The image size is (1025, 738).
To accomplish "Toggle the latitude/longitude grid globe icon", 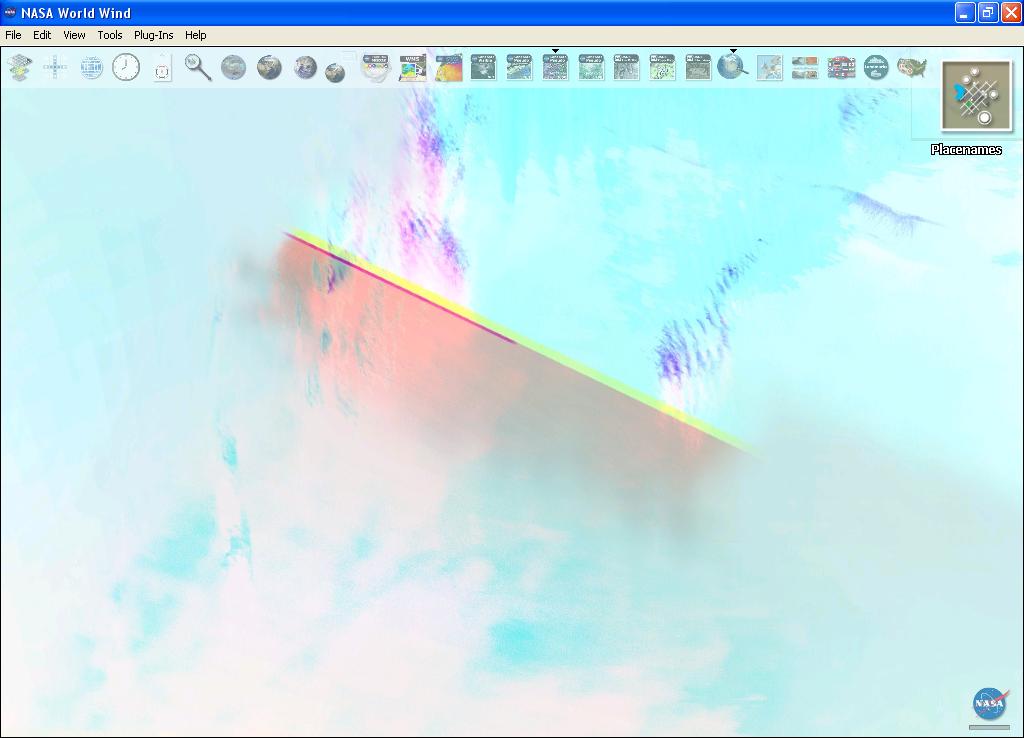I will pos(91,67).
